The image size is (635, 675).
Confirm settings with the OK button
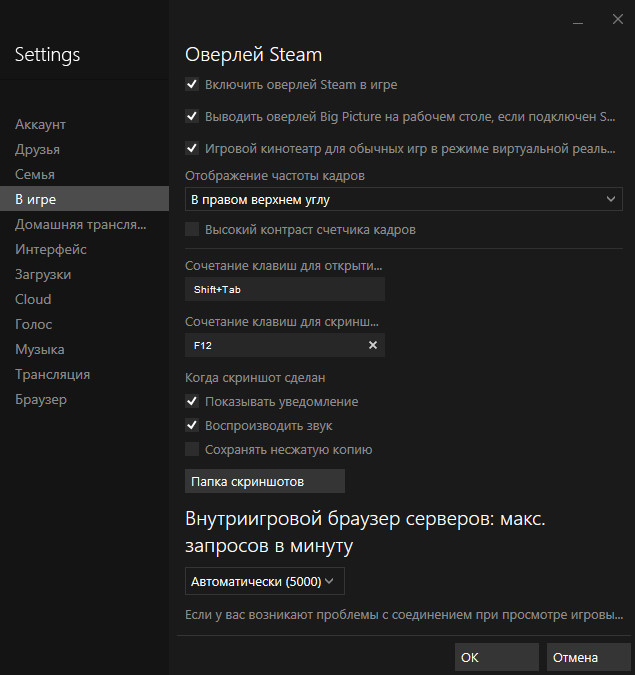(x=496, y=657)
